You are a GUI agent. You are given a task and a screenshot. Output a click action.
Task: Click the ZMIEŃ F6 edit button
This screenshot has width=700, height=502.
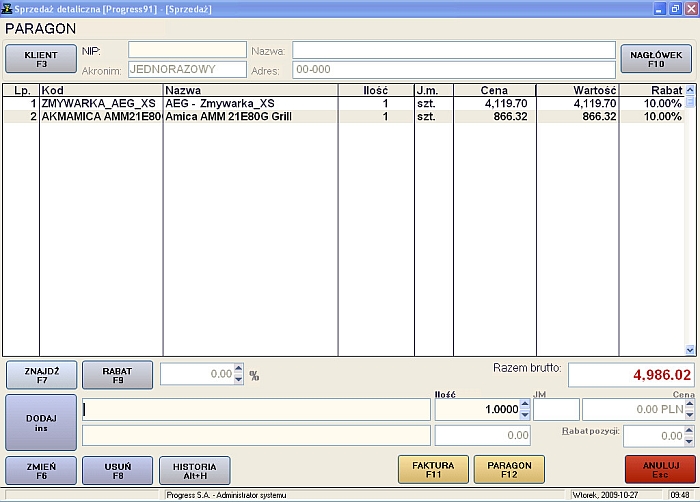[x=41, y=470]
